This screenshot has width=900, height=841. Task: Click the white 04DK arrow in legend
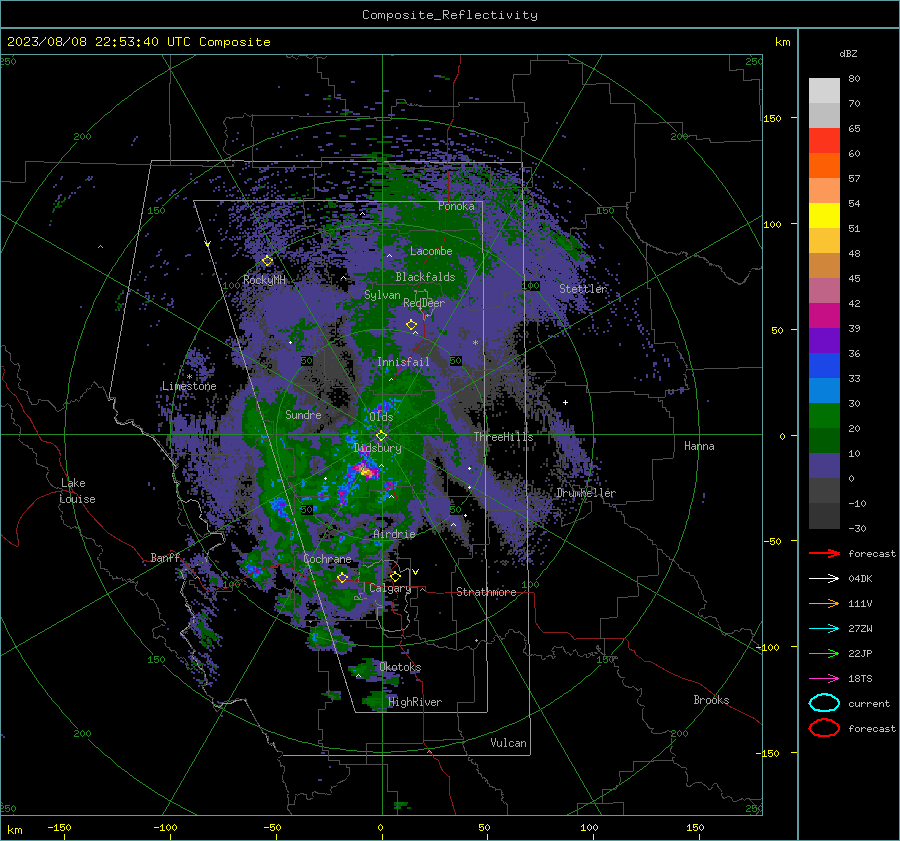(824, 578)
